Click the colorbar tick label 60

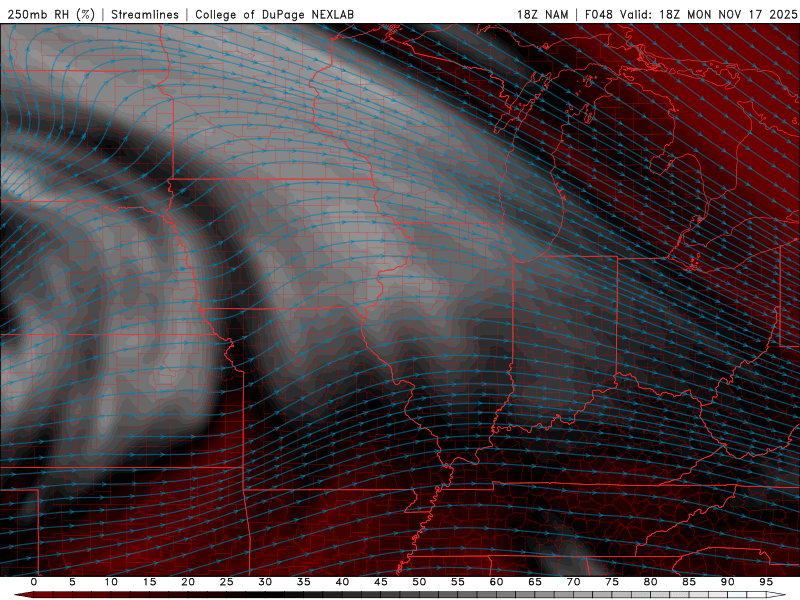point(496,582)
